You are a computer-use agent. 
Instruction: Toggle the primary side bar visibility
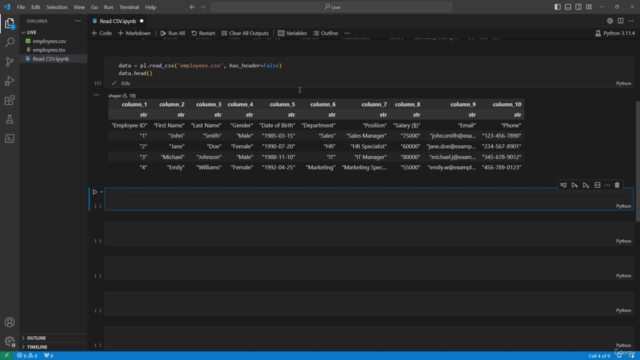[557, 7]
